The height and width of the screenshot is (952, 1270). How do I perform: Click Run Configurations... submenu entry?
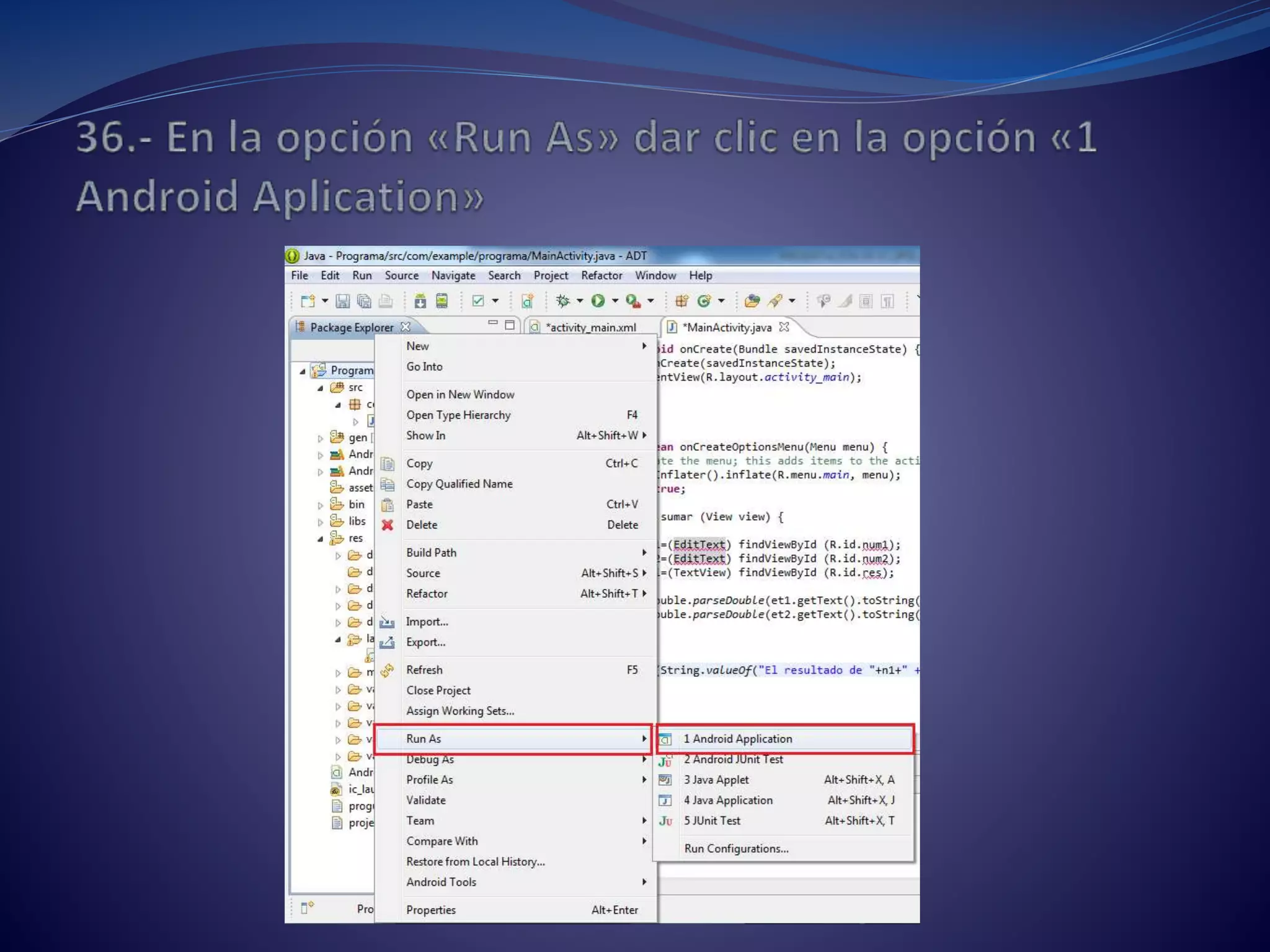tap(736, 848)
